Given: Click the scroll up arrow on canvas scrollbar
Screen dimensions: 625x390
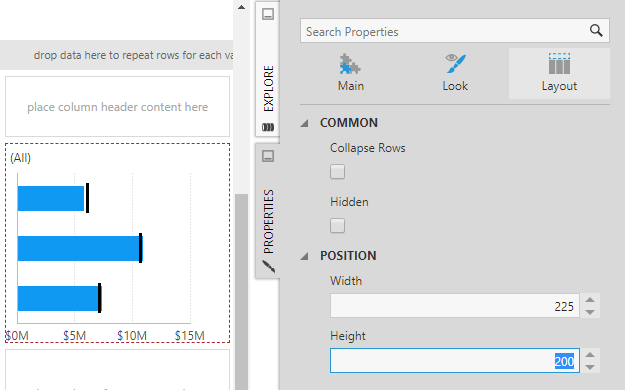Looking at the screenshot, I should [x=242, y=7].
